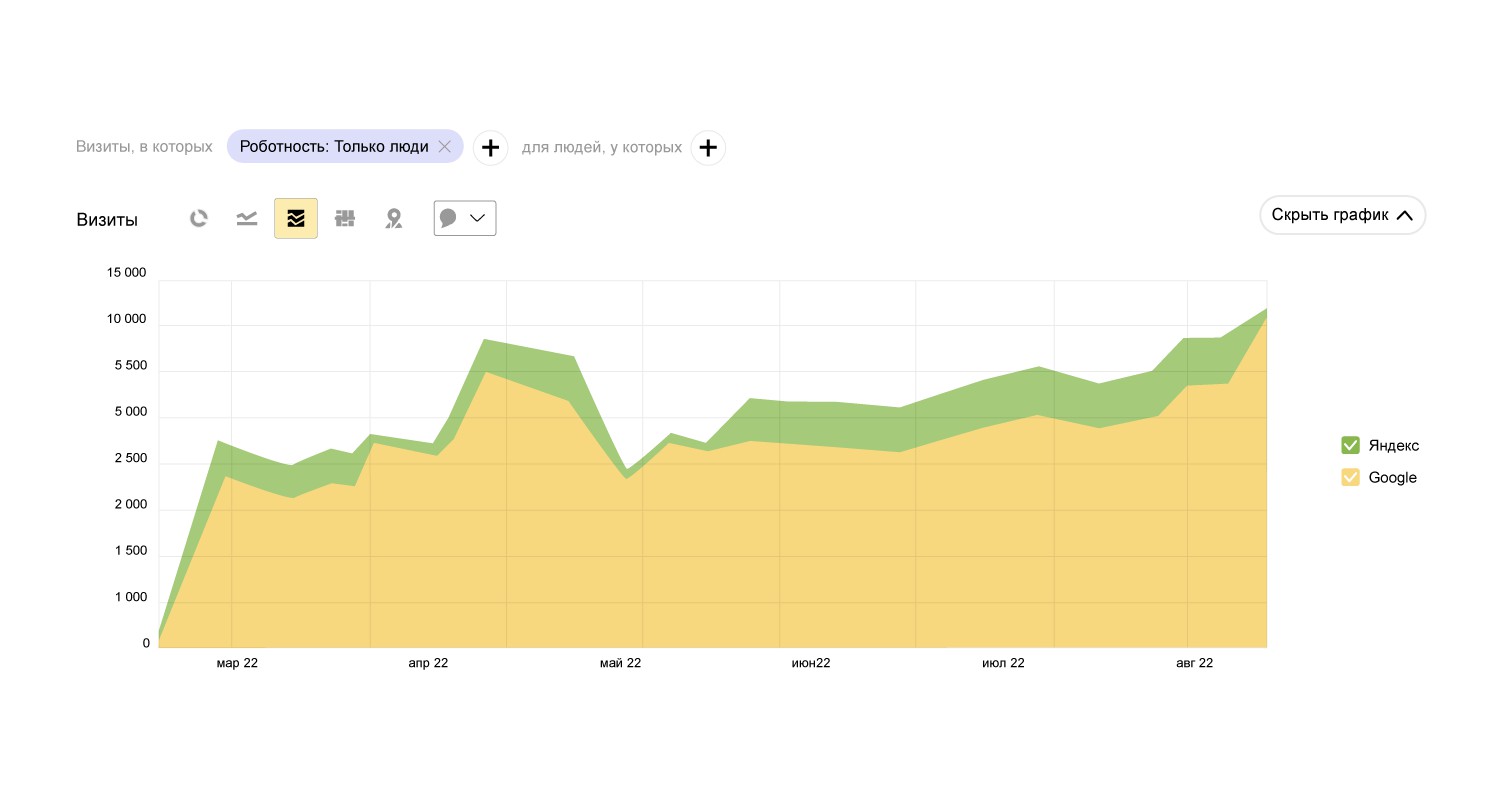1500x800 pixels.
Task: Switch to the line chart view icon
Action: click(247, 218)
